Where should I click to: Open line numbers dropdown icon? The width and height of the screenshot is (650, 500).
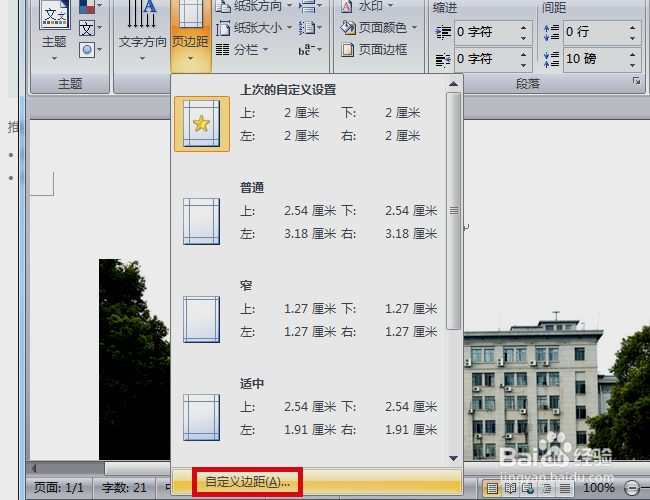coord(310,28)
